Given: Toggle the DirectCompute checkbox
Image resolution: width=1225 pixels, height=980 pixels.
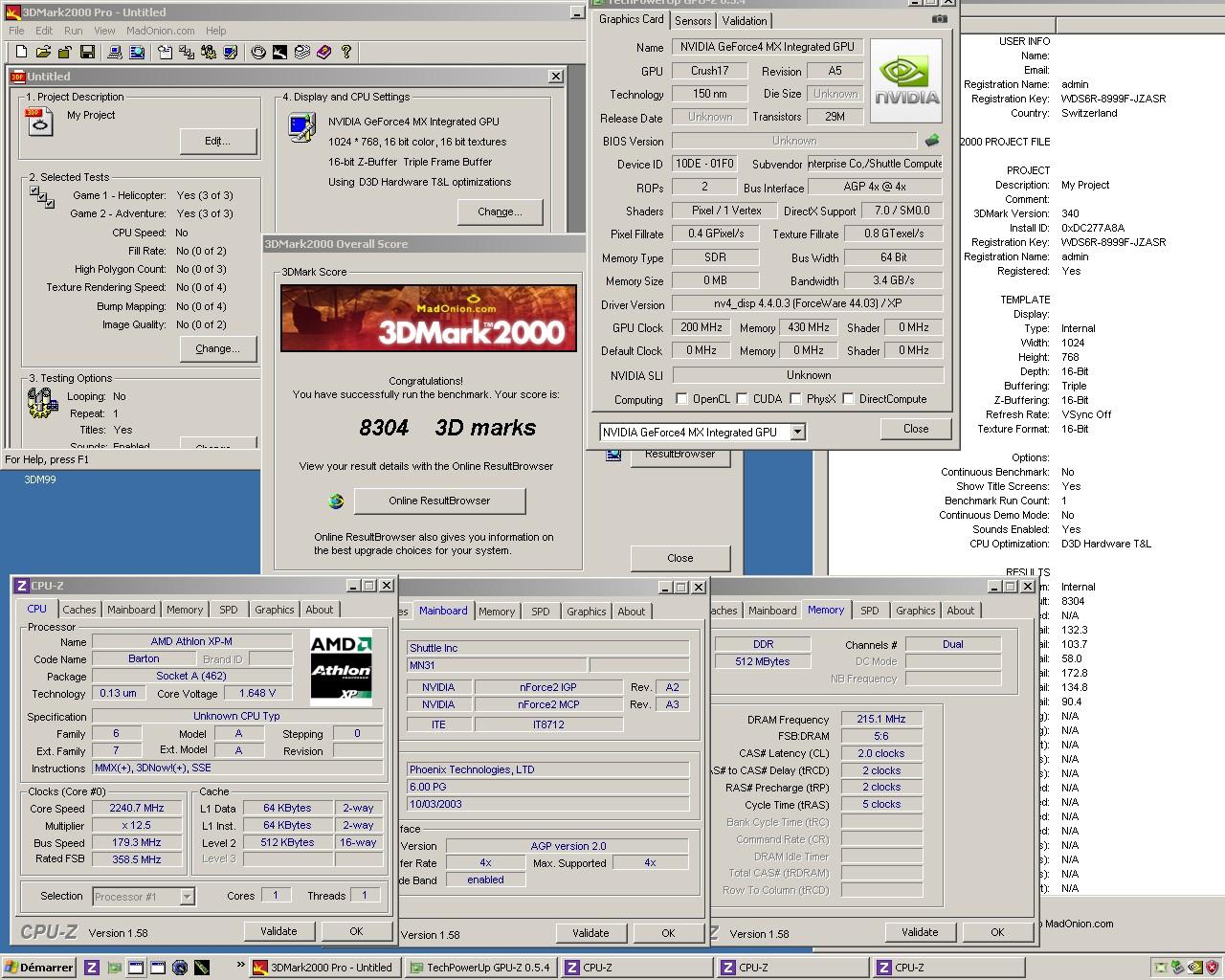Looking at the screenshot, I should click(x=848, y=399).
